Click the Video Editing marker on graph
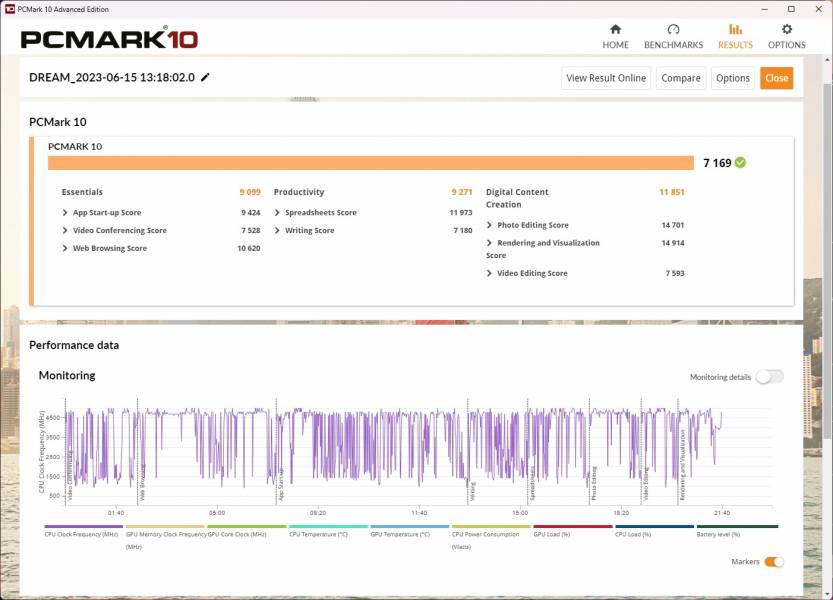The image size is (833, 600). (x=645, y=484)
